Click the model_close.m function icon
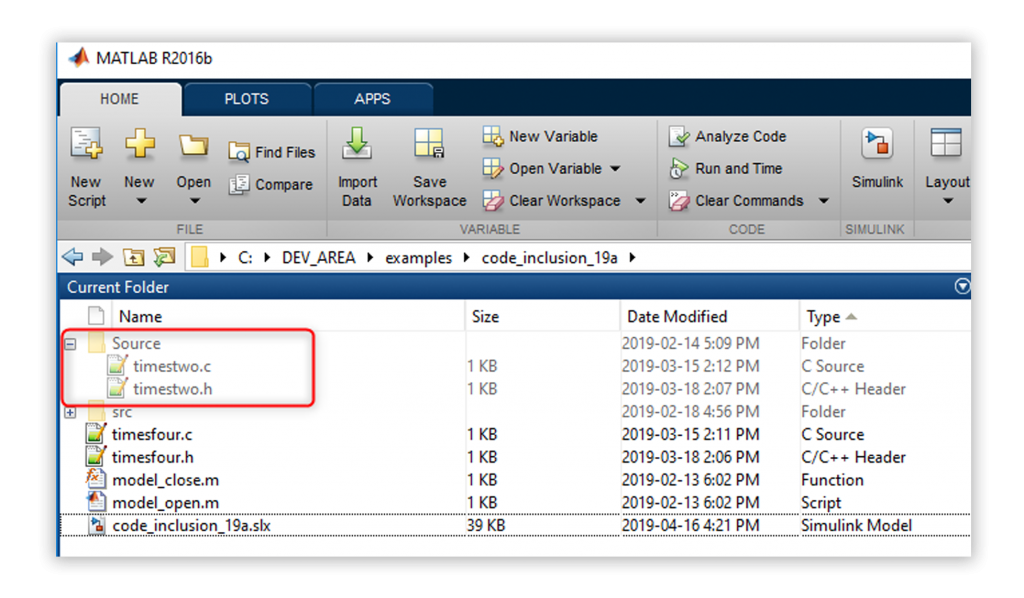The height and width of the screenshot is (598, 1024). pos(95,479)
